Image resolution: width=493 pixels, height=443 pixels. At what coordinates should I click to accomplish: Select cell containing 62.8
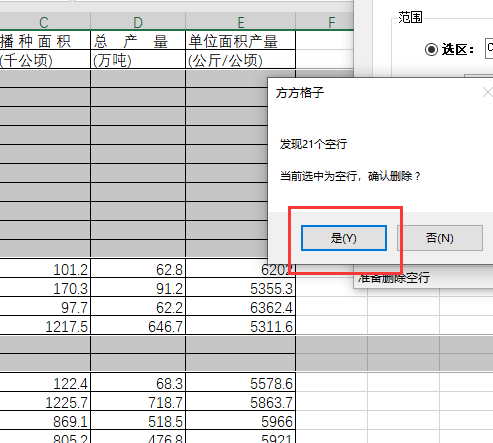[138, 269]
